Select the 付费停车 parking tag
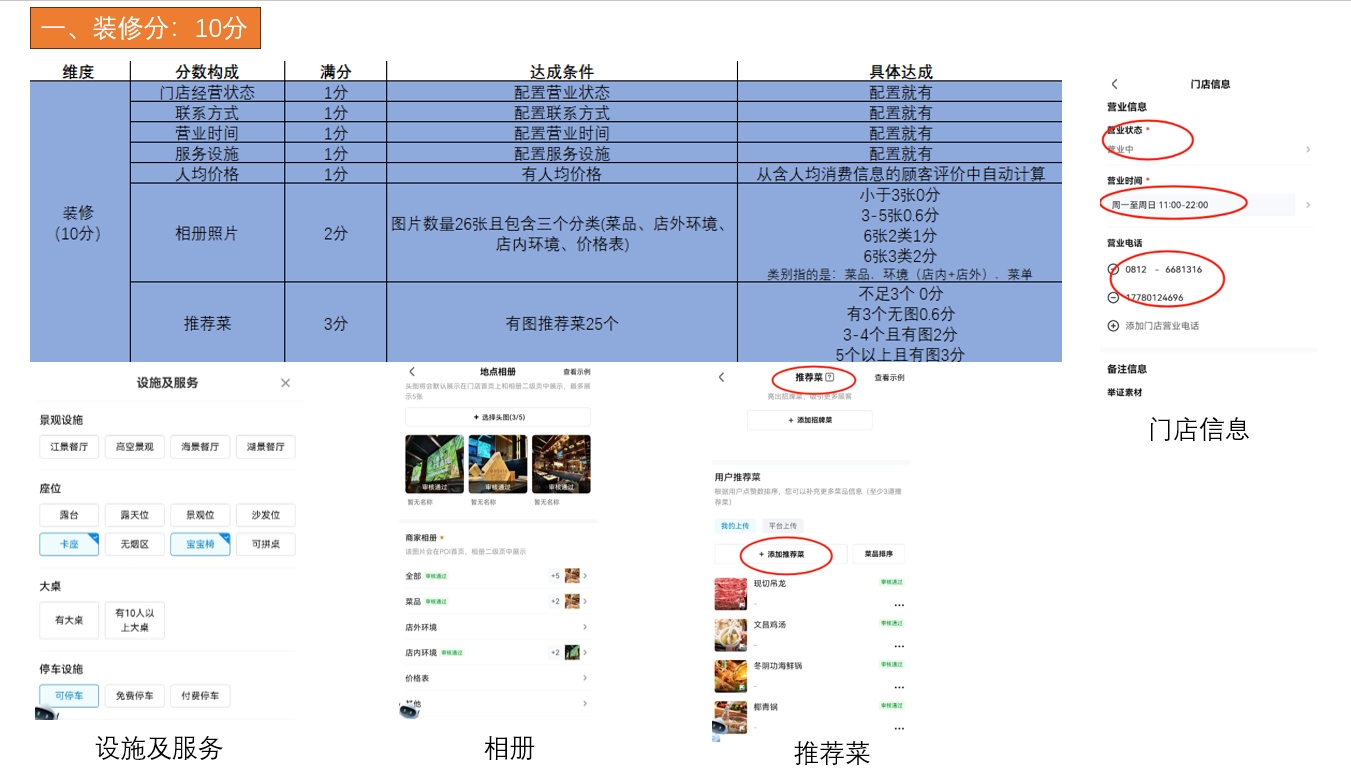 pos(200,696)
